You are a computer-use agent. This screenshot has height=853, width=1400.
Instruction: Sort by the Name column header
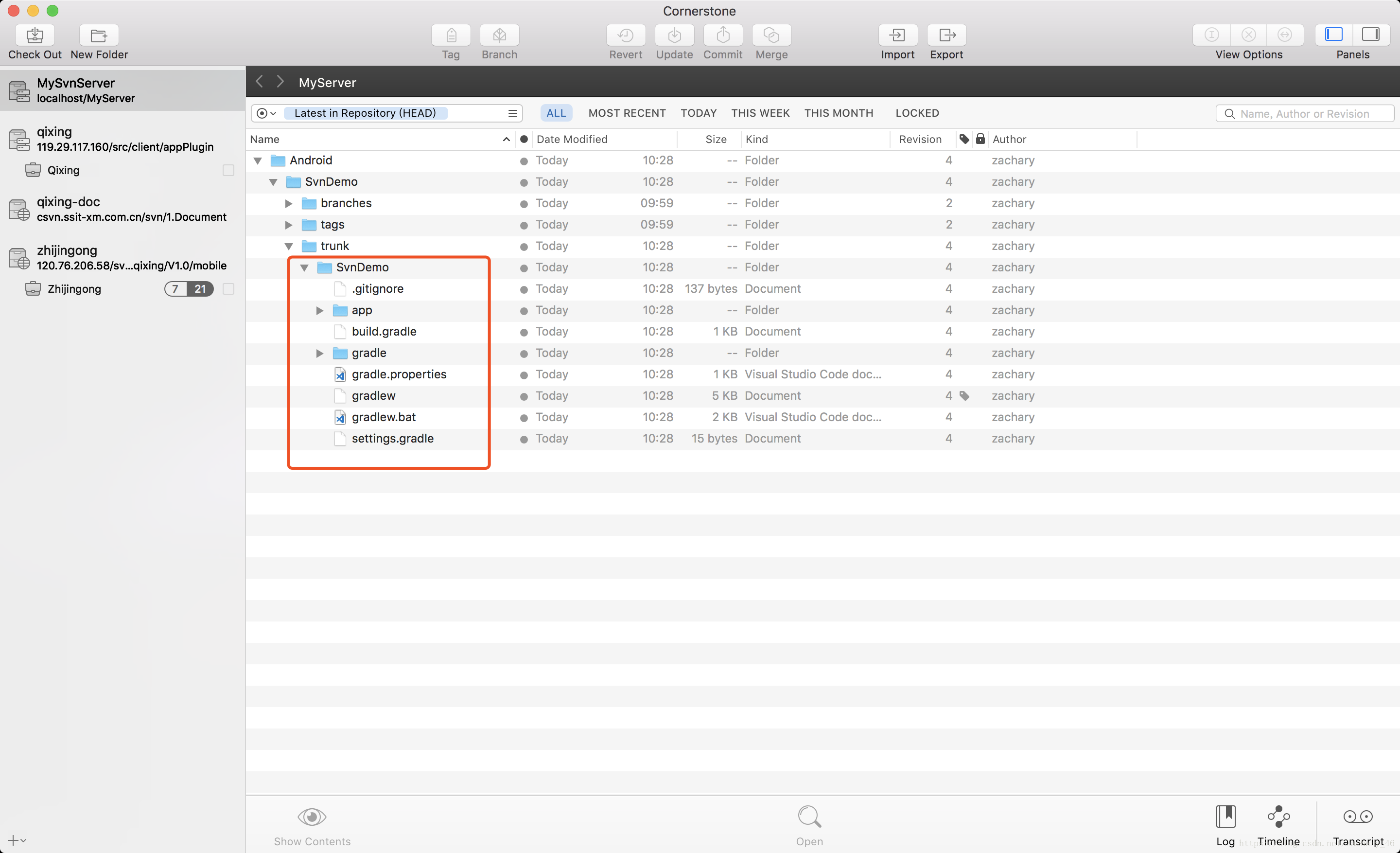pos(381,139)
